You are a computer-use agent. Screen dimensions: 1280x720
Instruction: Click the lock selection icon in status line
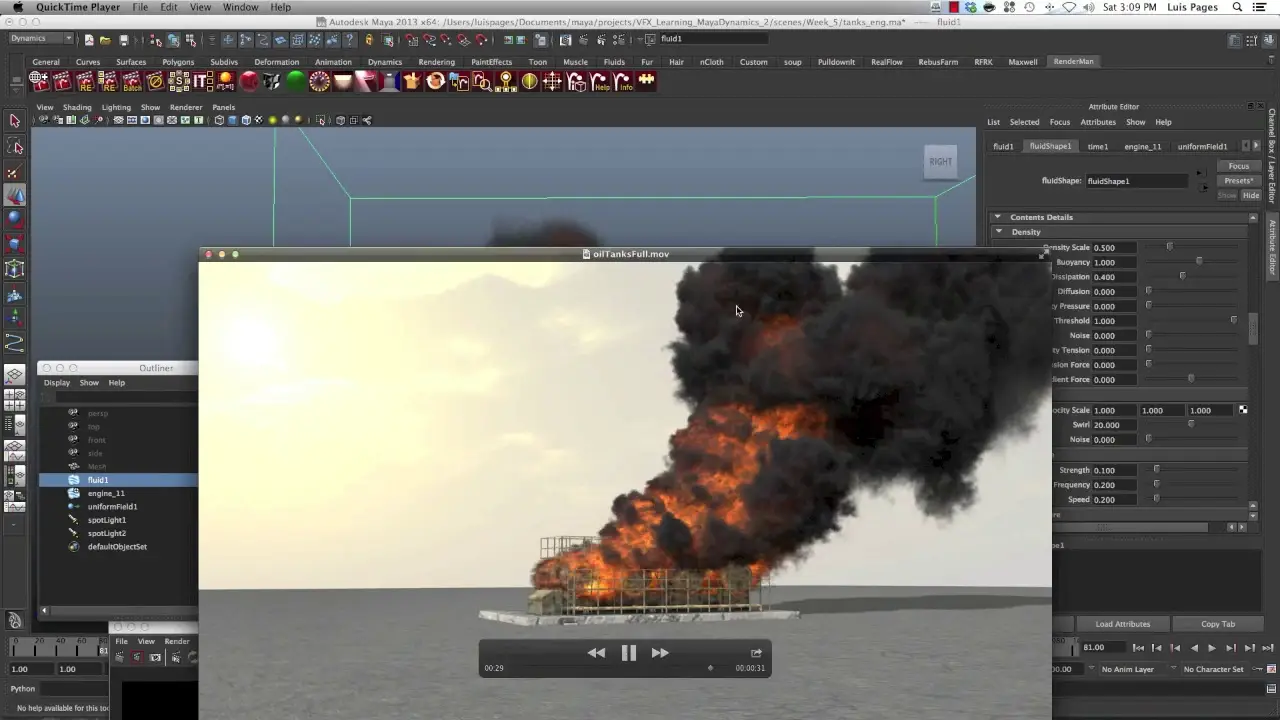pyautogui.click(x=369, y=40)
